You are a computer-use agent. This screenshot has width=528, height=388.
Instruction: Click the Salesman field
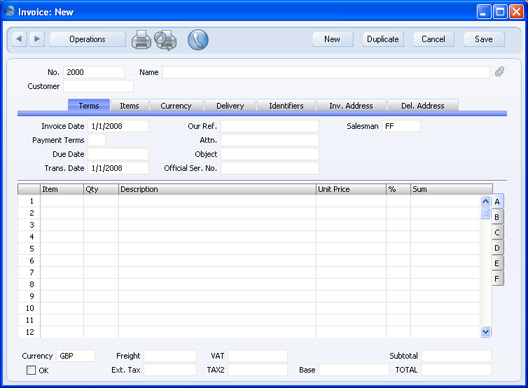[x=401, y=126]
